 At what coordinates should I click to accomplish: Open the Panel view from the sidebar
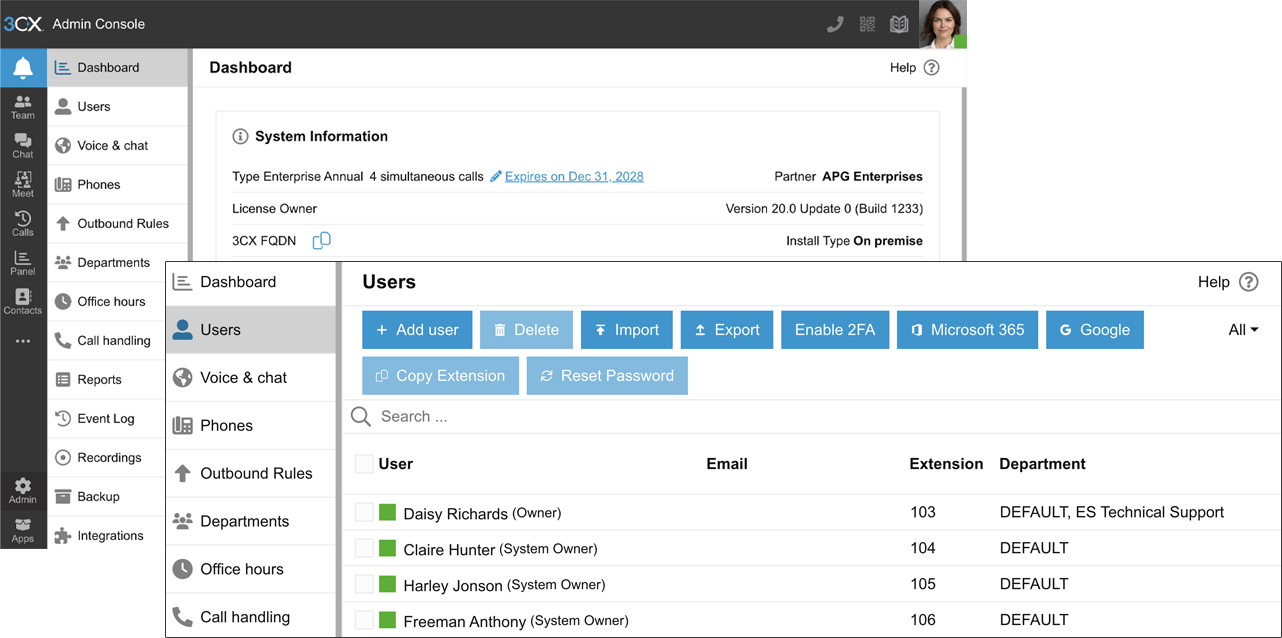(22, 262)
